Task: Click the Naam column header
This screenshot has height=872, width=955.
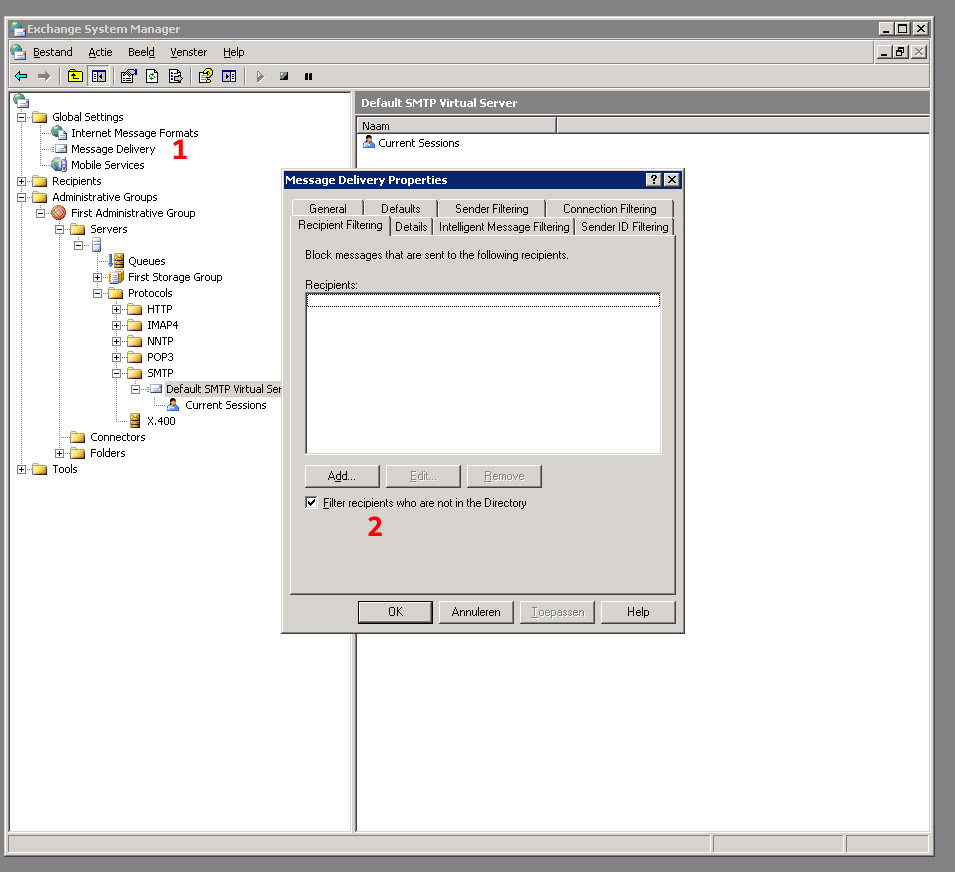Action: click(x=456, y=125)
